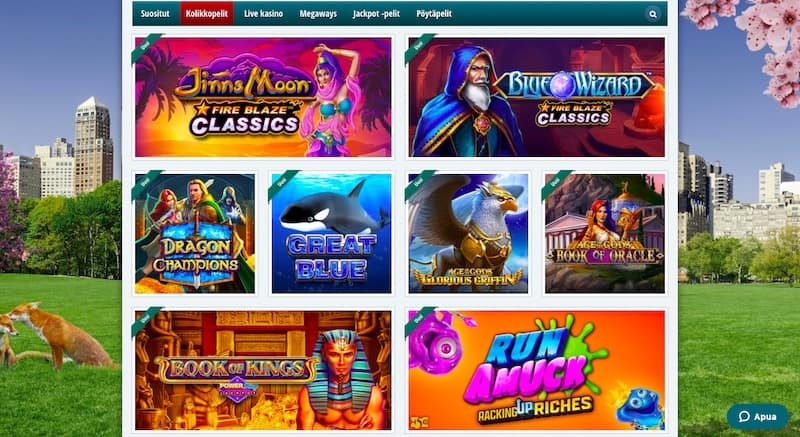800x437 pixels.
Task: Click the green ribbon badge on Jinns Moon
Action: coord(147,49)
